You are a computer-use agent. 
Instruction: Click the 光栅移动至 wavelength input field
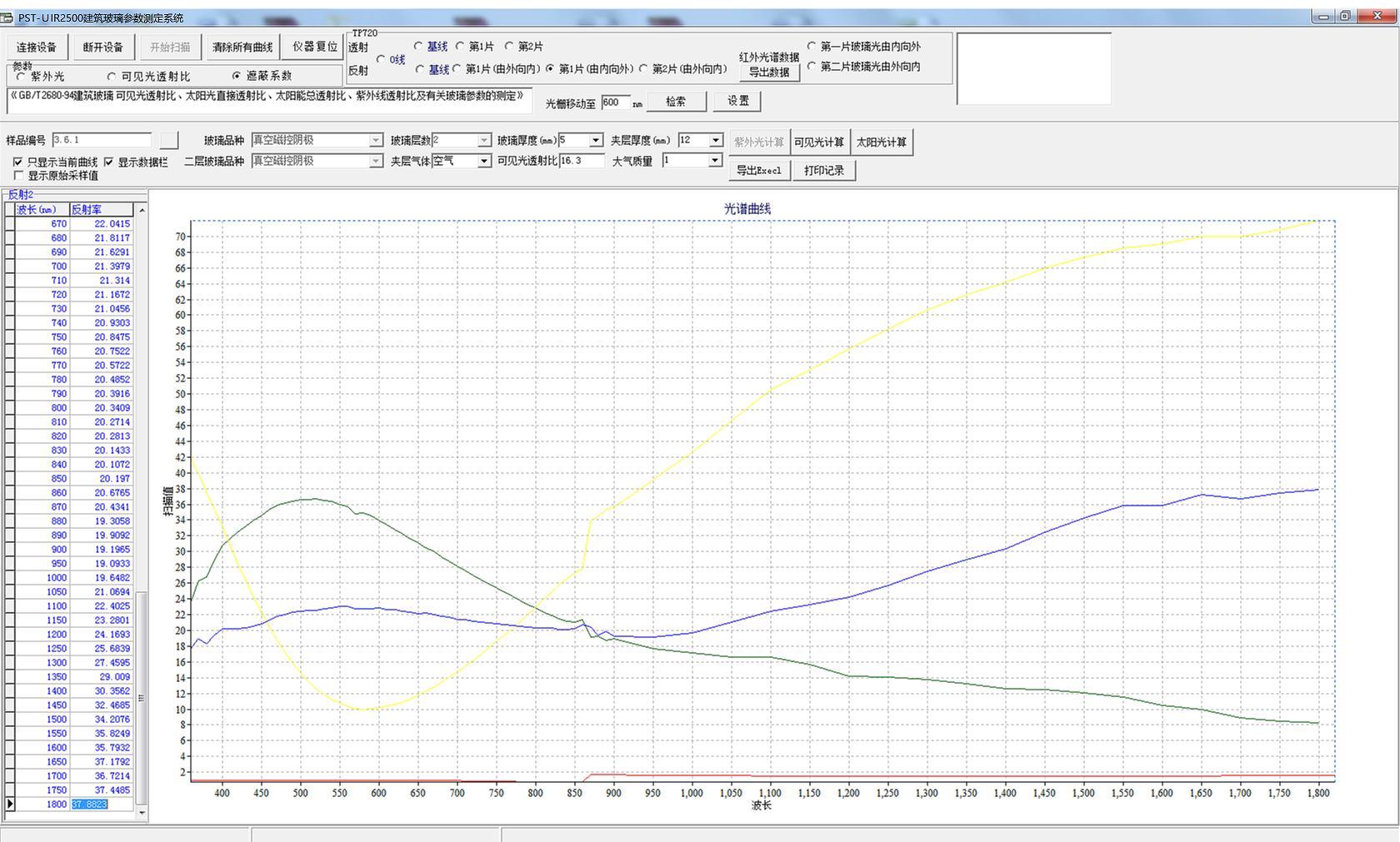616,102
